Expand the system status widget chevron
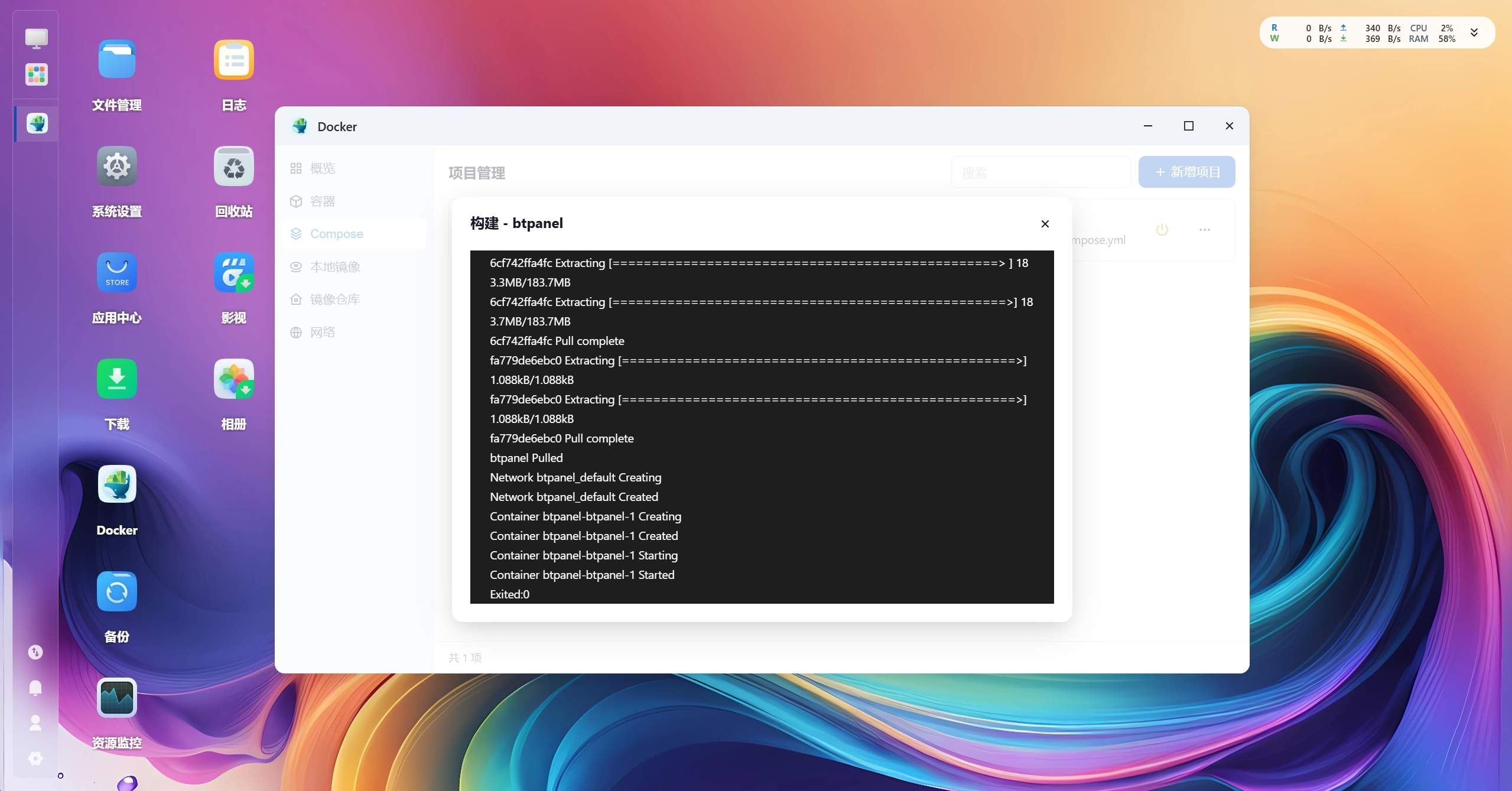 tap(1474, 33)
